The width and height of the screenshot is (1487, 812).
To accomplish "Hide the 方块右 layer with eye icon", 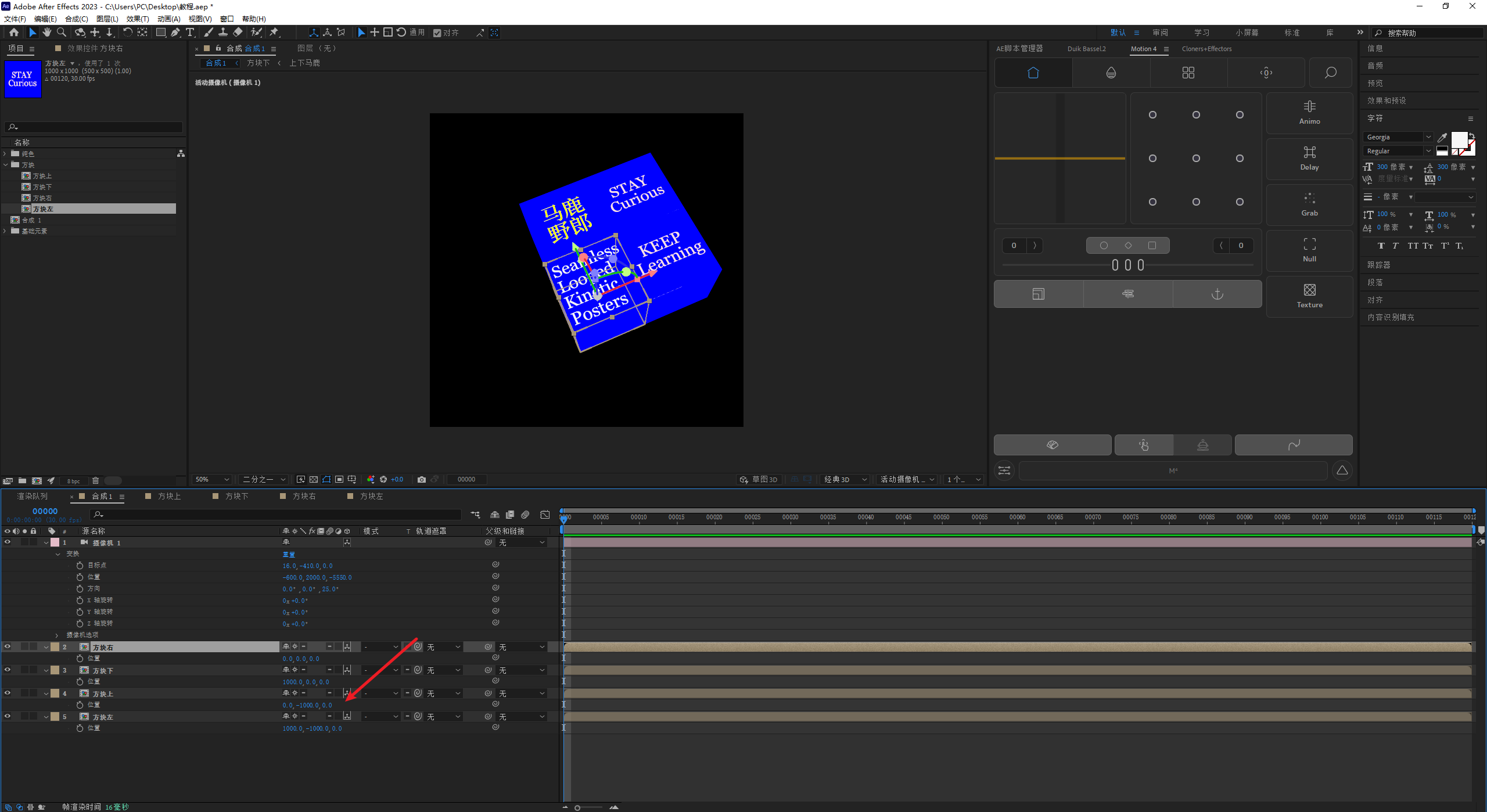I will click(x=8, y=646).
